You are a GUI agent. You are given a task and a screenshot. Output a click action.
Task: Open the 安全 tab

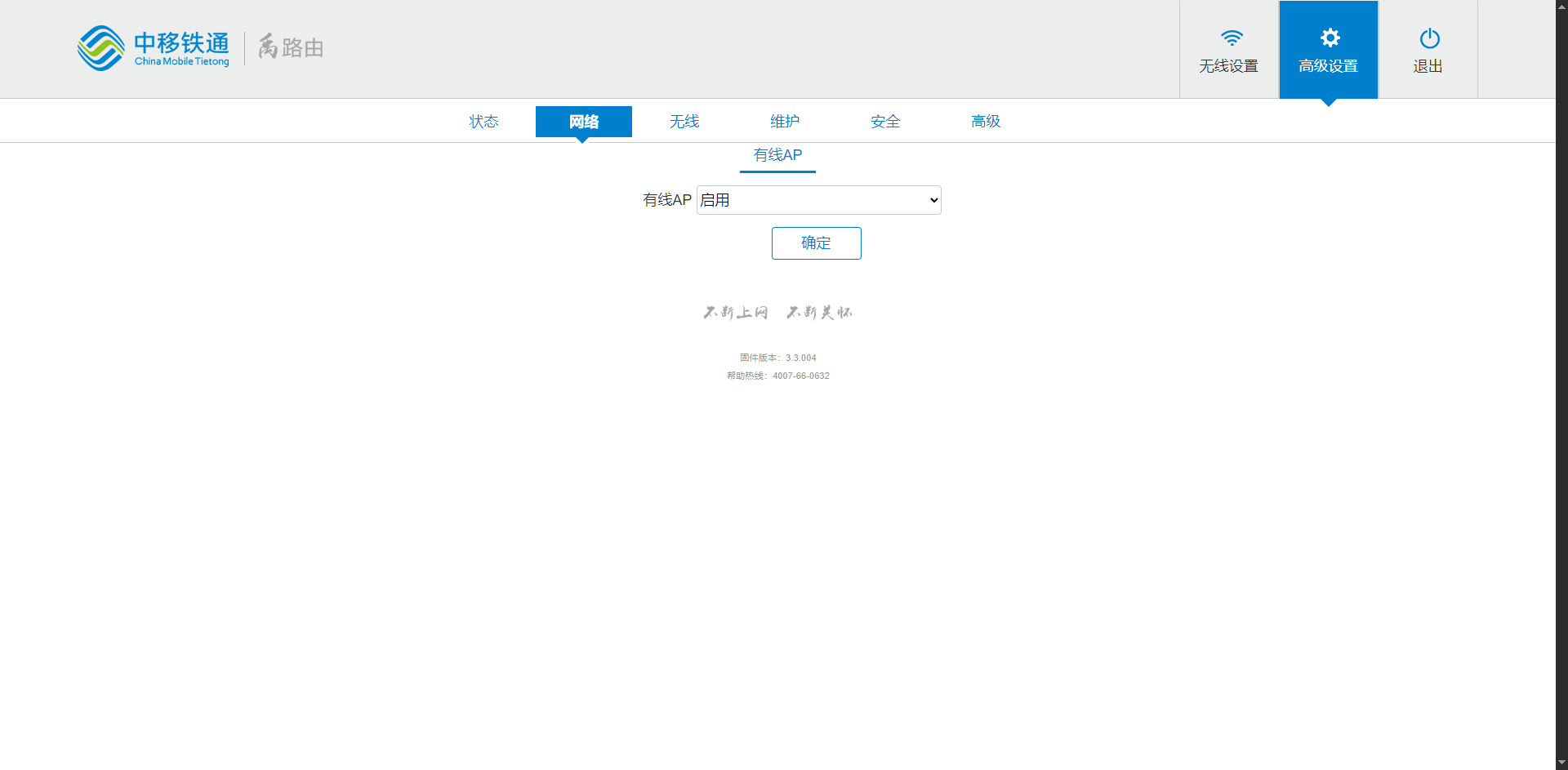[885, 122]
